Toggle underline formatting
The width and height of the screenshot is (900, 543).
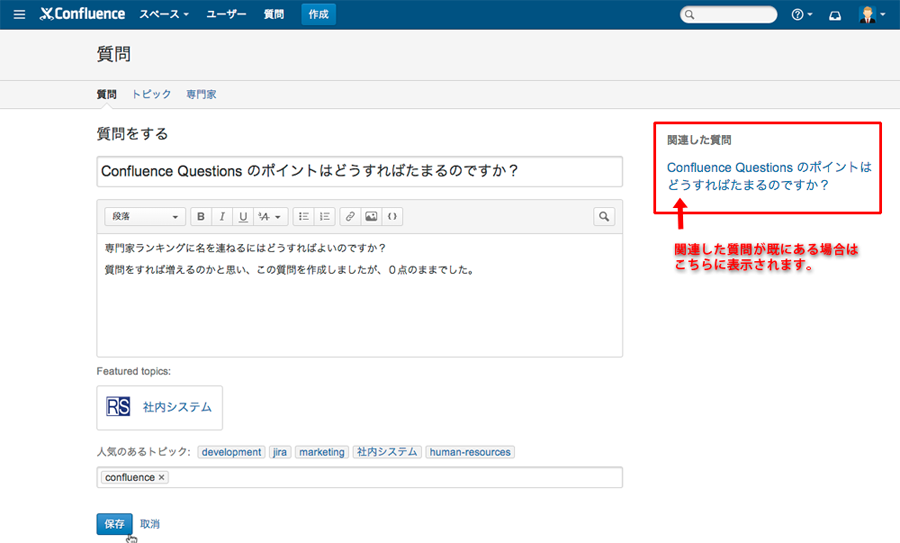pos(243,216)
